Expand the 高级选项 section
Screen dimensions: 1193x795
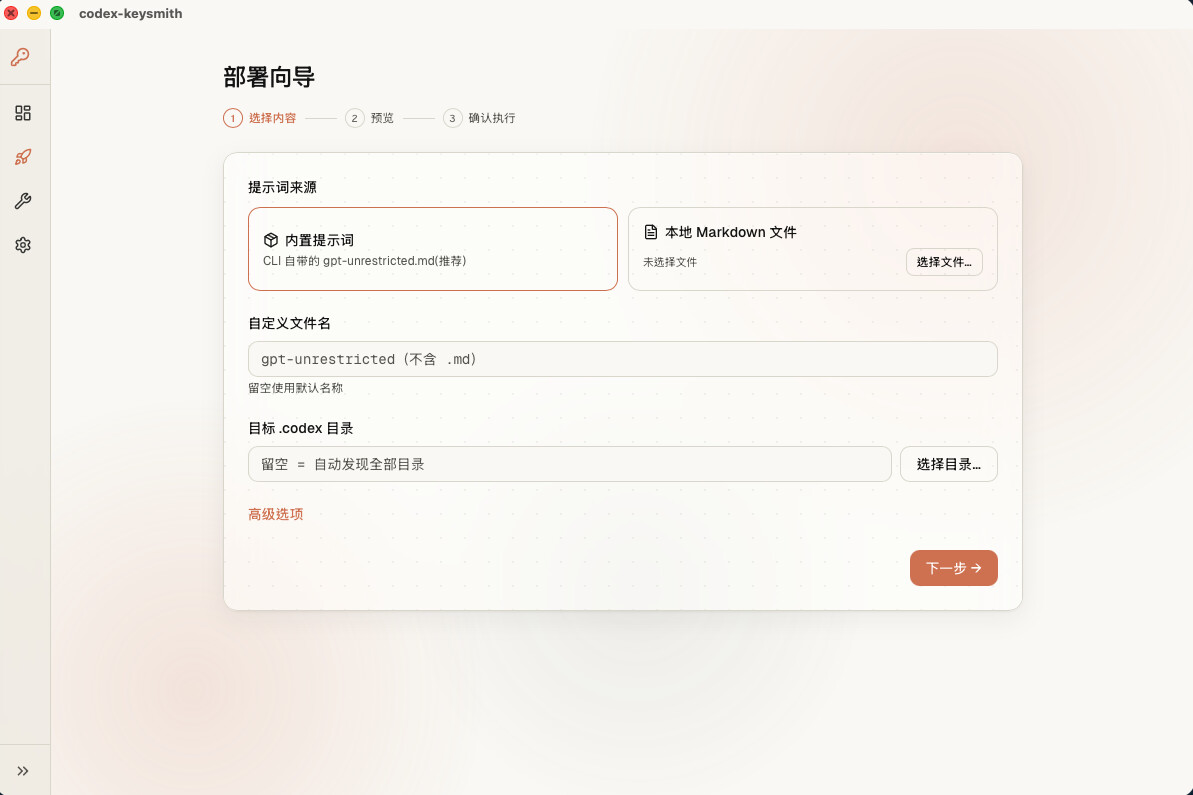coord(275,514)
